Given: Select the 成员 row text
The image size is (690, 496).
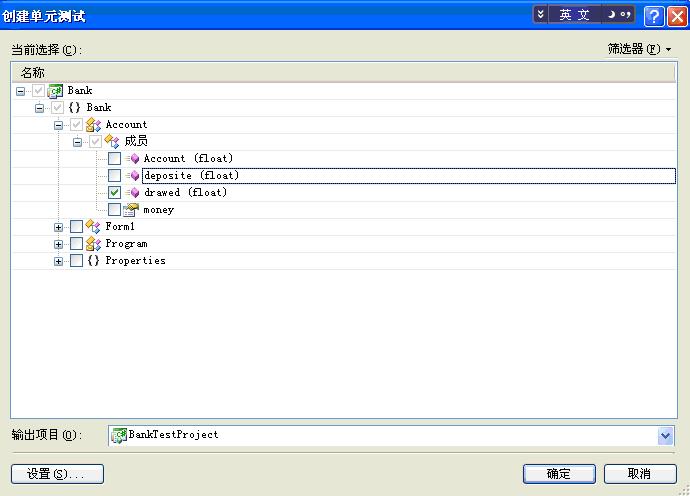Looking at the screenshot, I should (136, 141).
